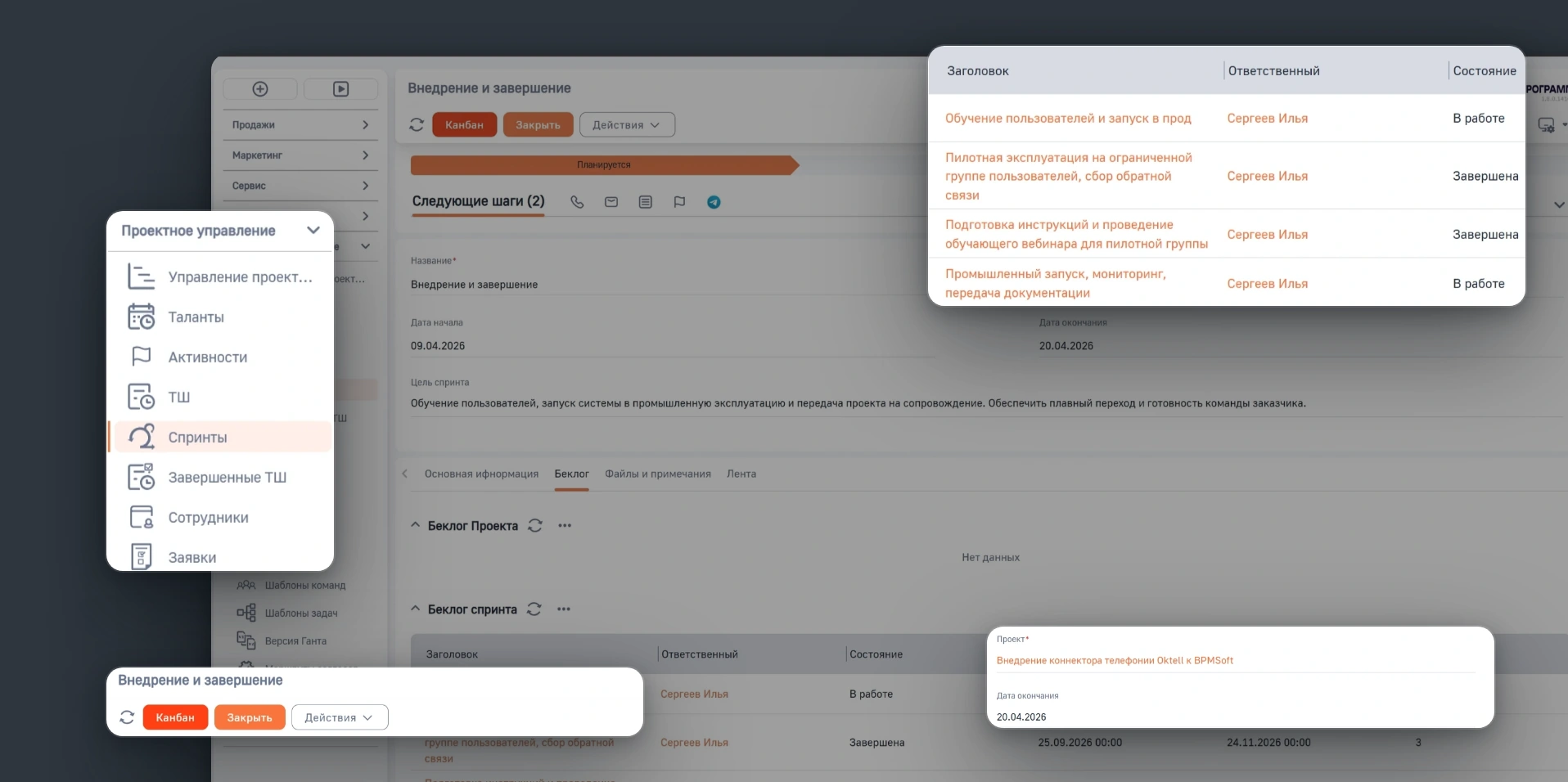Expand the Маркетинг sidebar section
Viewport: 1568px width, 782px height.
point(300,155)
